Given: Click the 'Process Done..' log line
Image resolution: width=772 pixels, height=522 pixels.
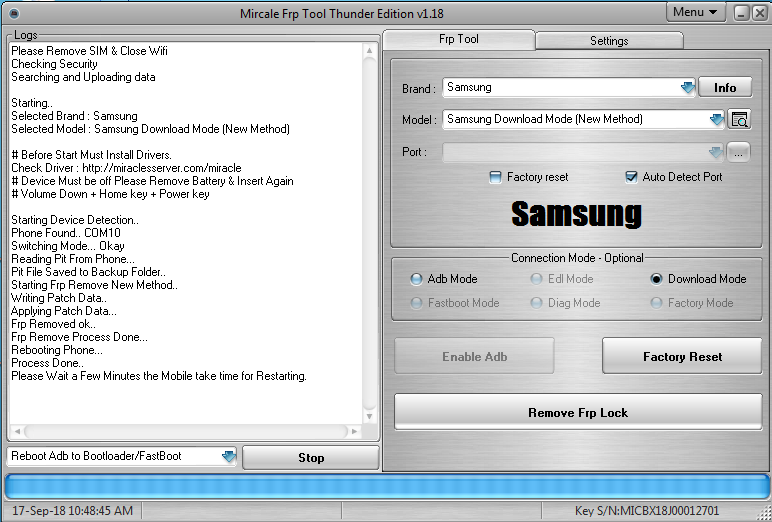Looking at the screenshot, I should click(47, 363).
